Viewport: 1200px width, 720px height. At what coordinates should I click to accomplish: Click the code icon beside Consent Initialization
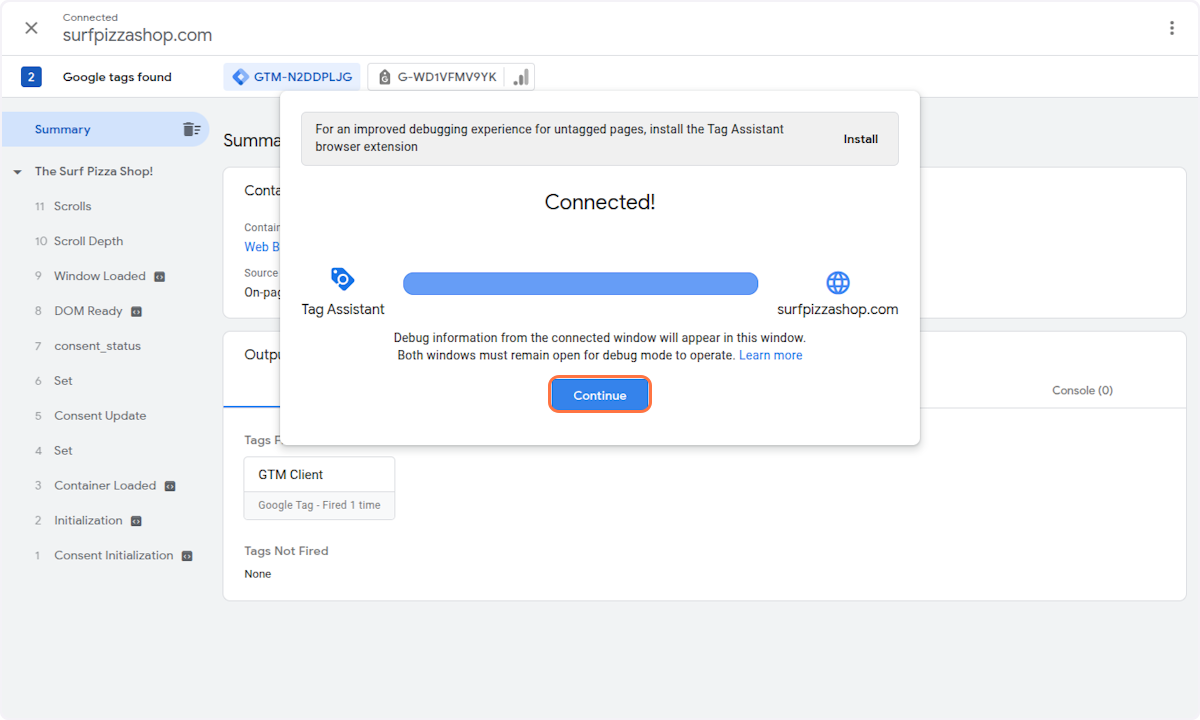tap(187, 556)
